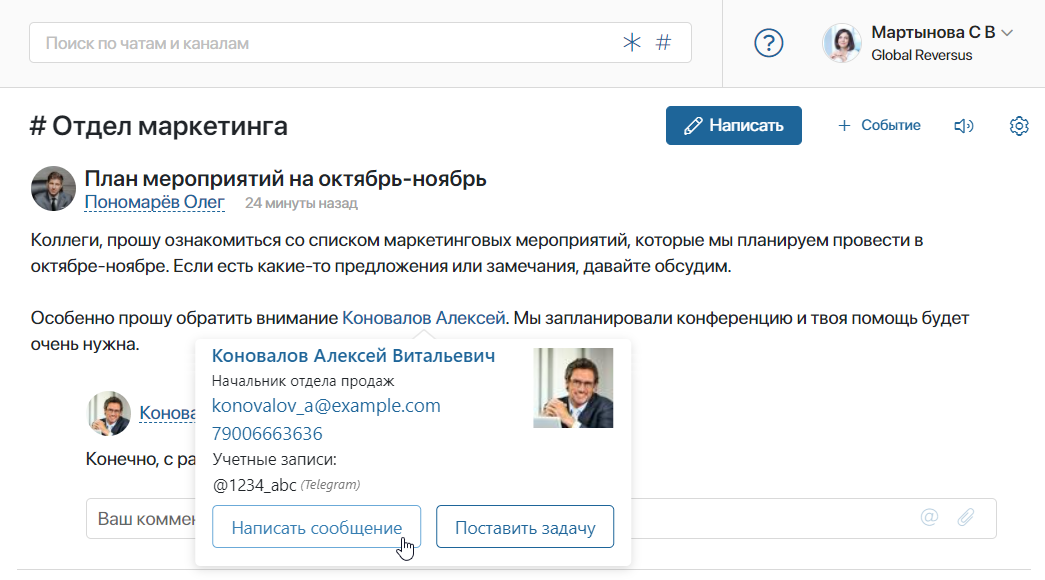Click phone number 79006663636

[x=267, y=434]
